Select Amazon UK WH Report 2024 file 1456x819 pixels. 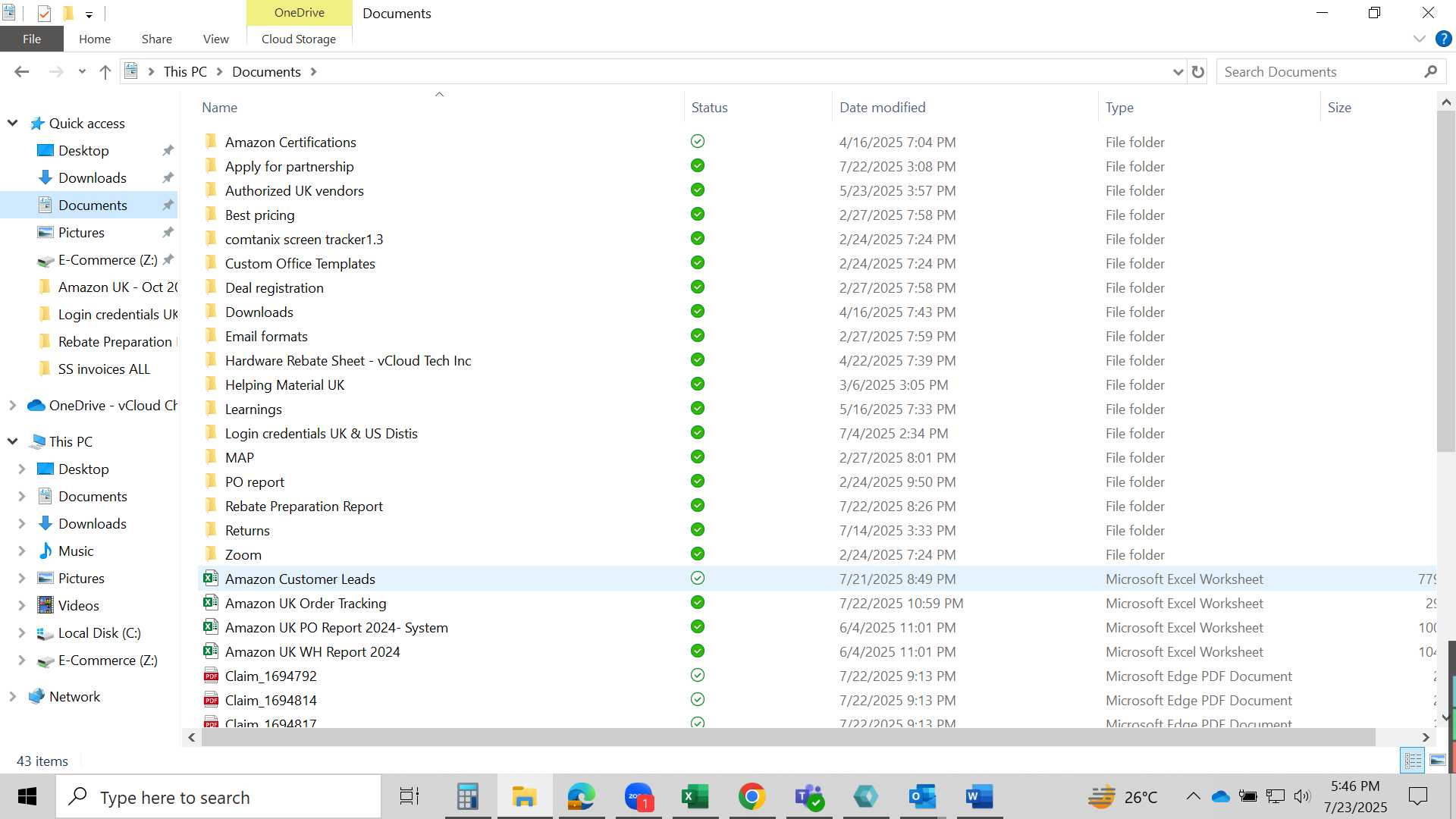point(312,651)
